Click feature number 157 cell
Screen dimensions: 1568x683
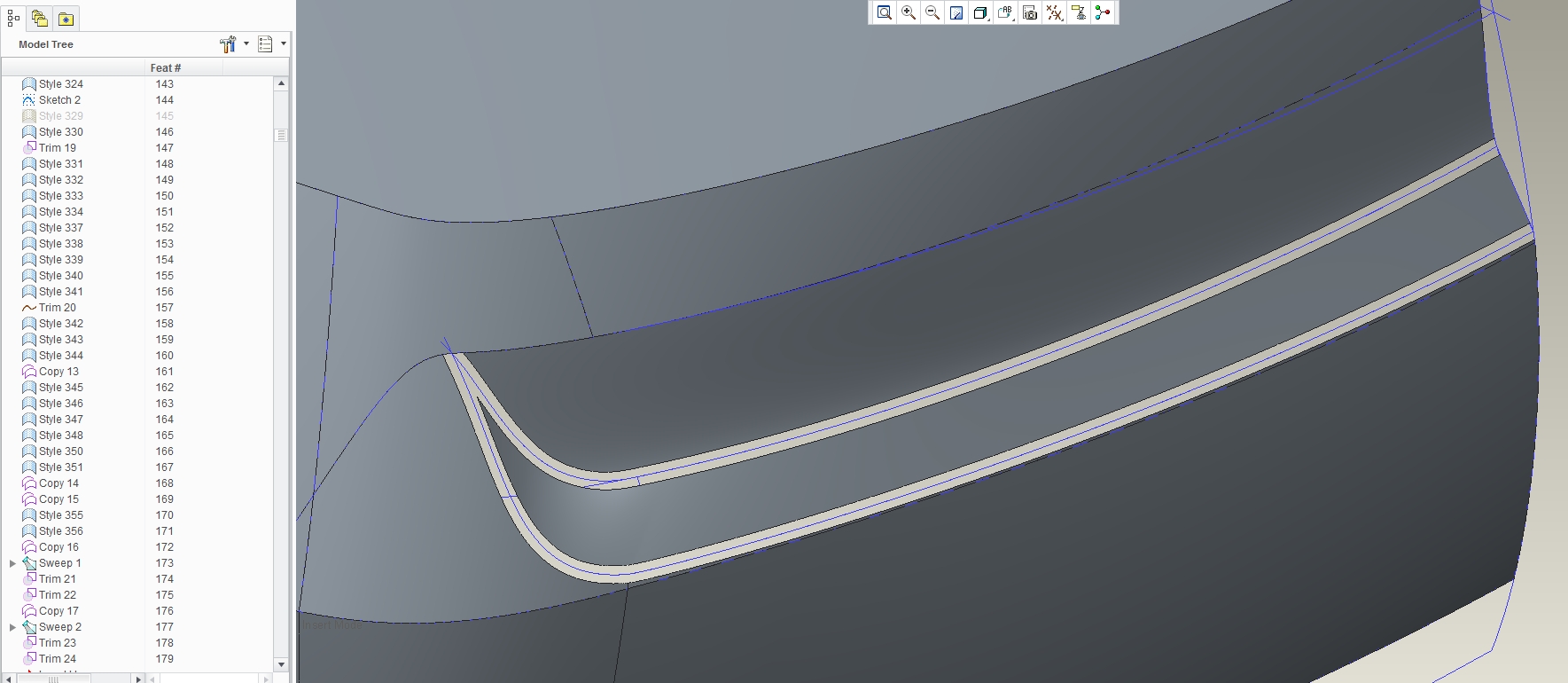(x=165, y=308)
